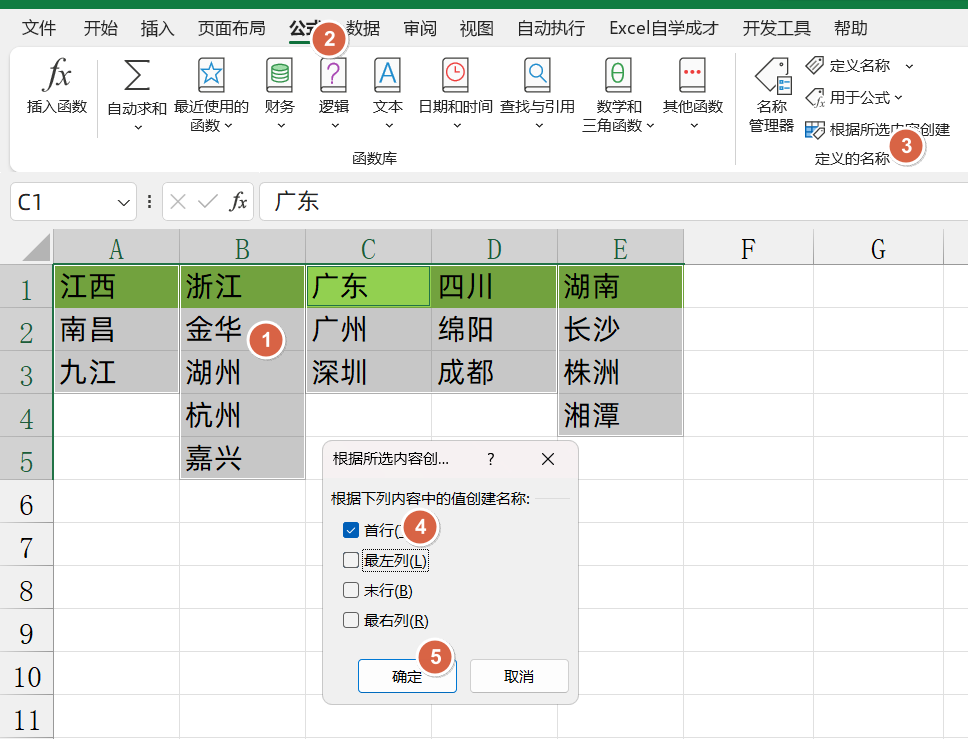The height and width of the screenshot is (739, 968).
Task: Click the Insert Function fx icon
Action: (57, 75)
